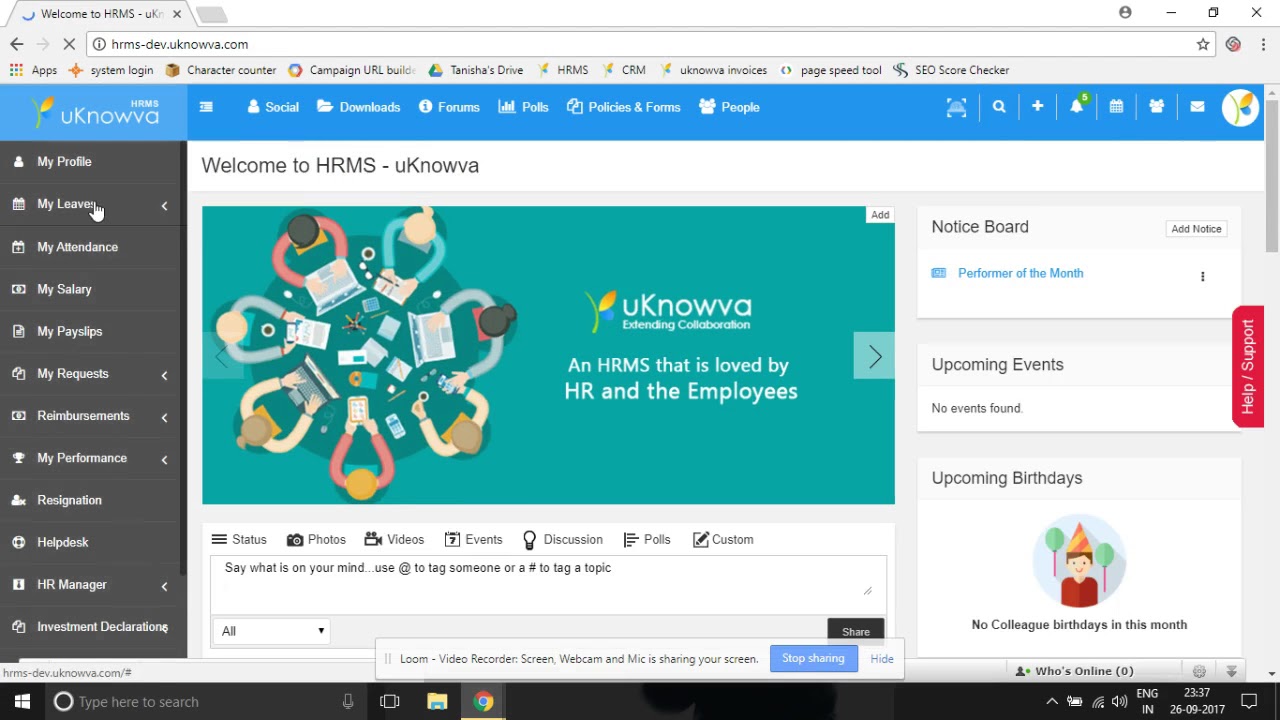This screenshot has height=720, width=1280.
Task: Expand My Leaves submenu arrow
Action: pos(164,206)
